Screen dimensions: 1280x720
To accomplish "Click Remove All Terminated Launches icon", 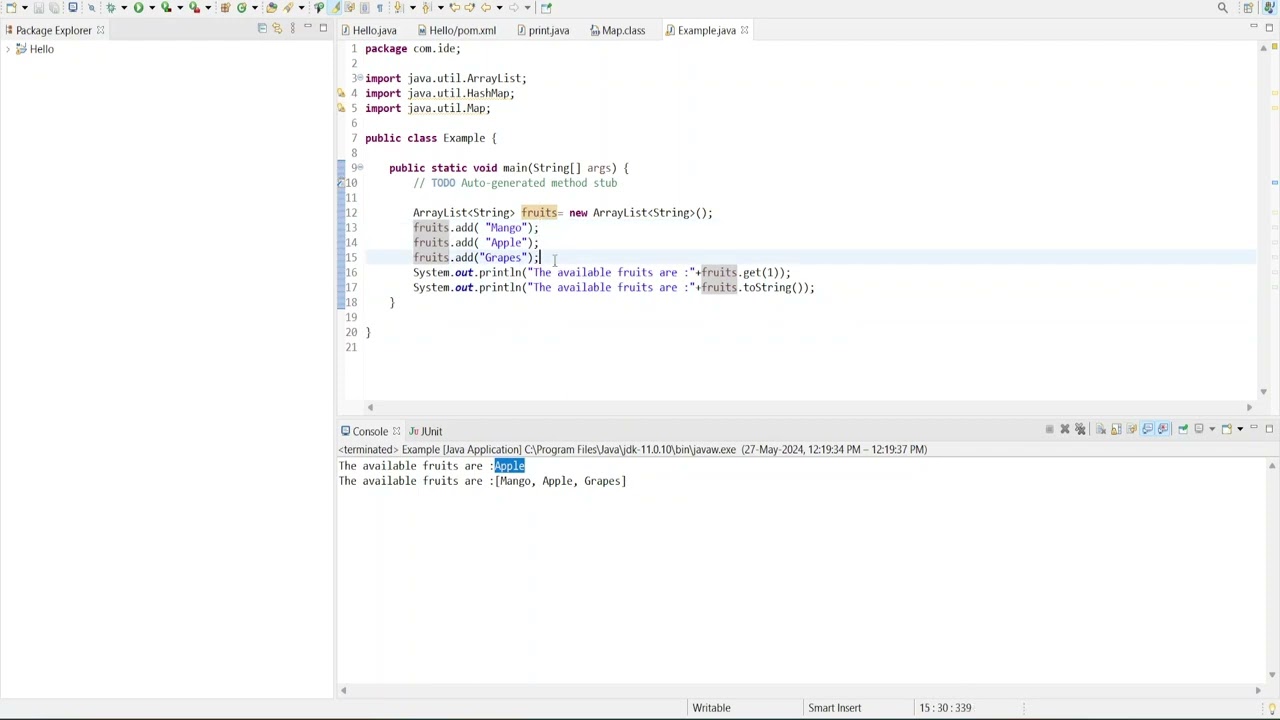I will pos(1080,430).
